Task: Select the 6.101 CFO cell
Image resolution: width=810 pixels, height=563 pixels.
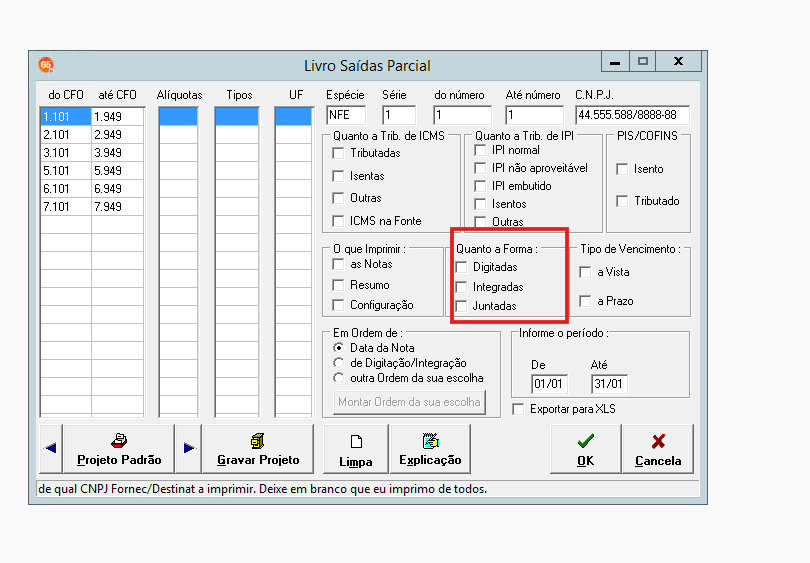Action: click(66, 189)
